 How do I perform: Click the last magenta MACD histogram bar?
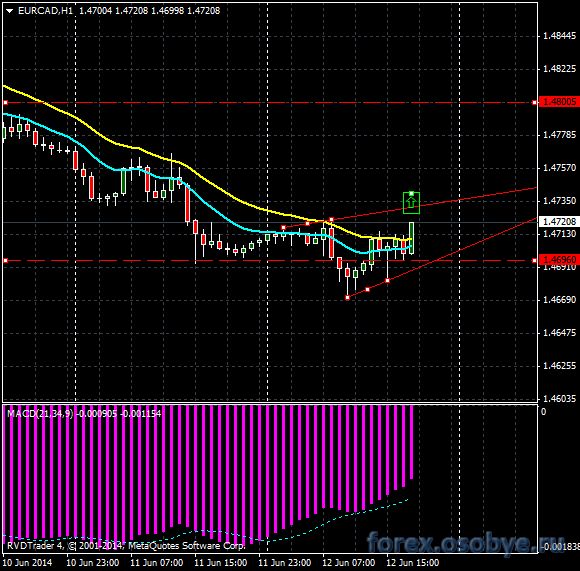pyautogui.click(x=411, y=442)
